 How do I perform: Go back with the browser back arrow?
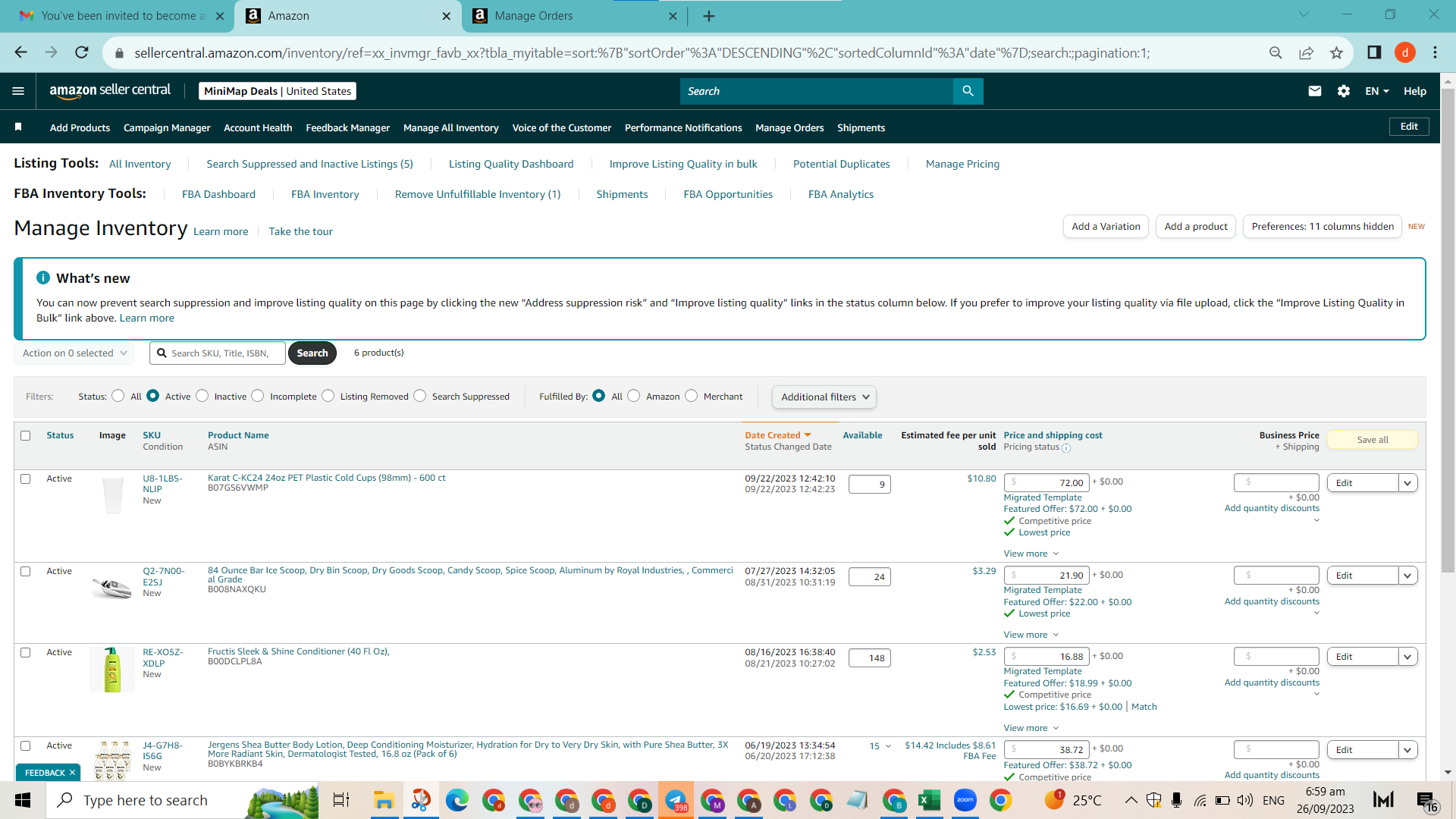point(20,52)
